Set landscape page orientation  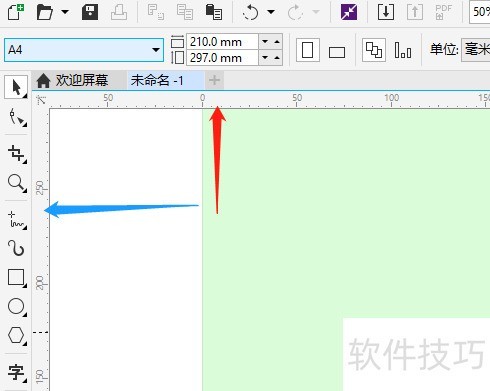point(337,52)
